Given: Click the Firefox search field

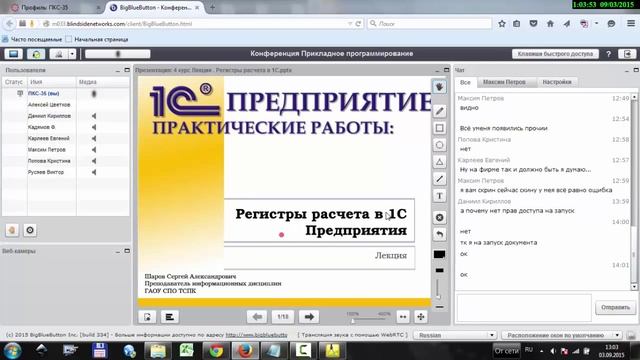Looking at the screenshot, I should coord(430,24).
